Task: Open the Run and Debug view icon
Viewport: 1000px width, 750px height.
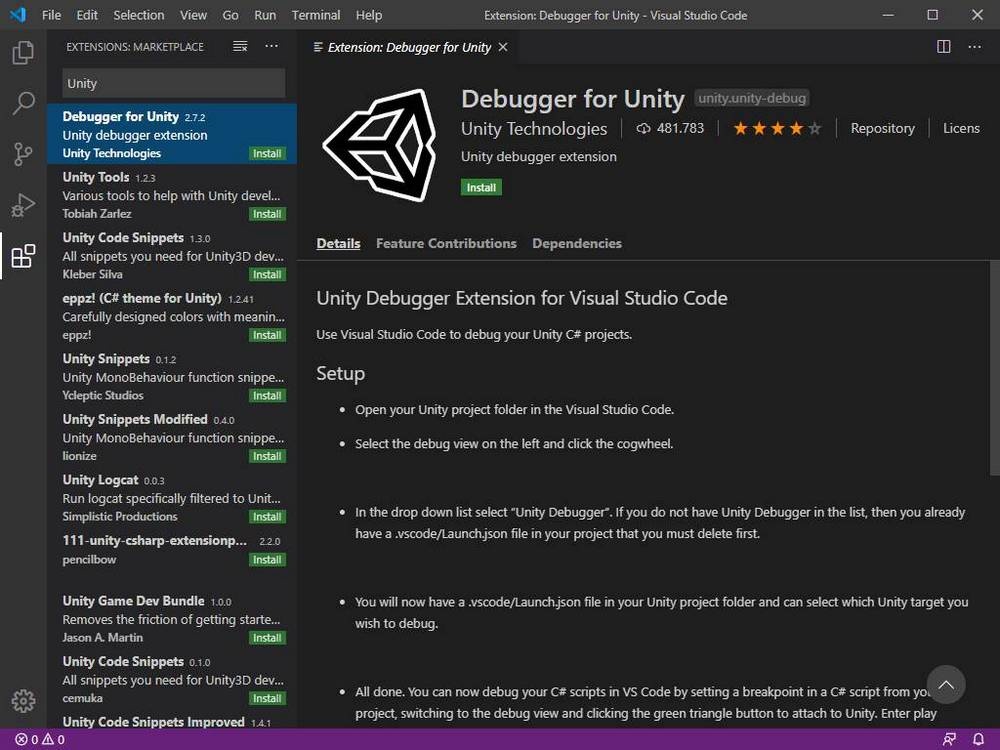Action: click(23, 205)
